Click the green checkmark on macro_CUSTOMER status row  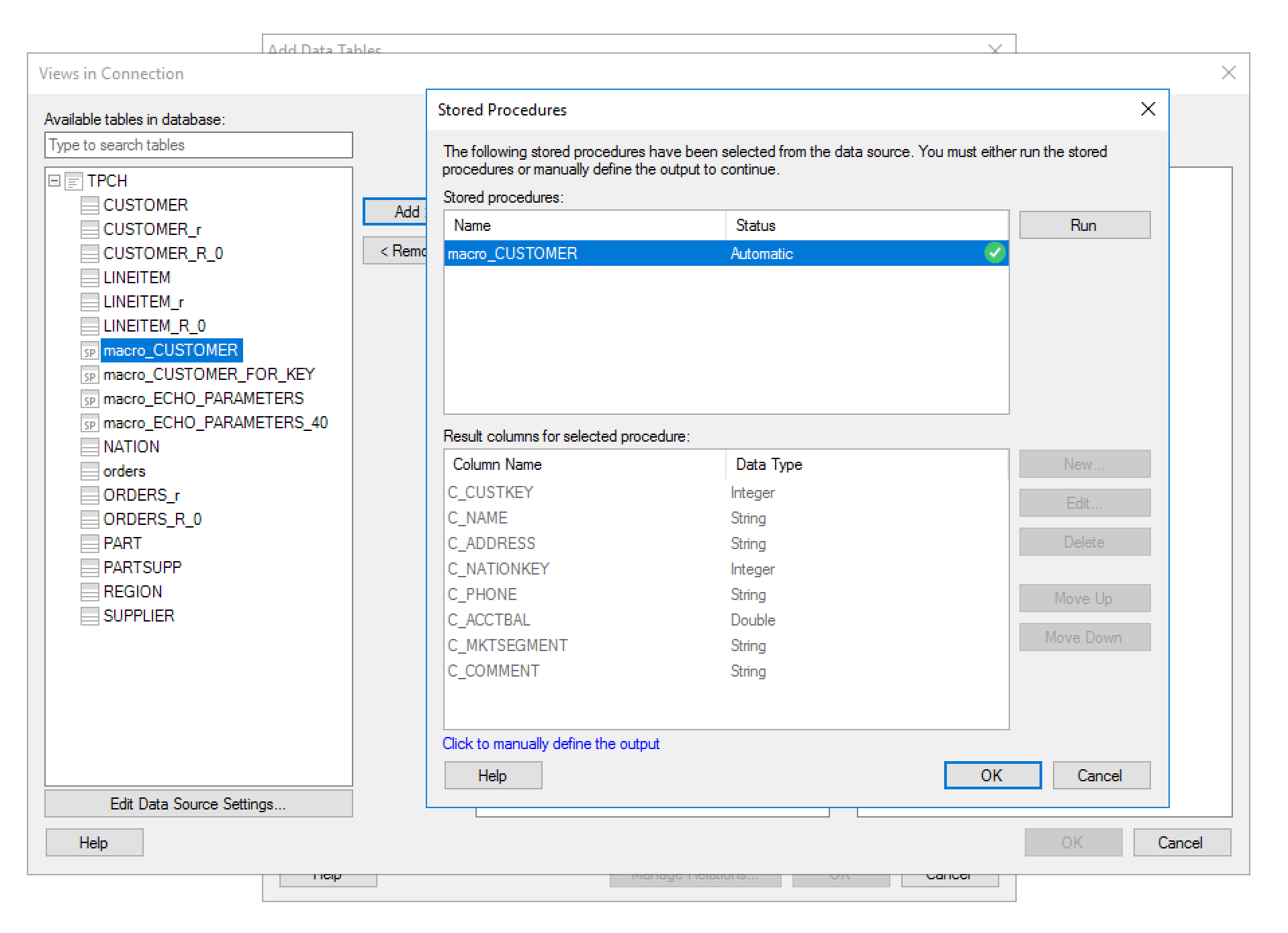point(995,253)
